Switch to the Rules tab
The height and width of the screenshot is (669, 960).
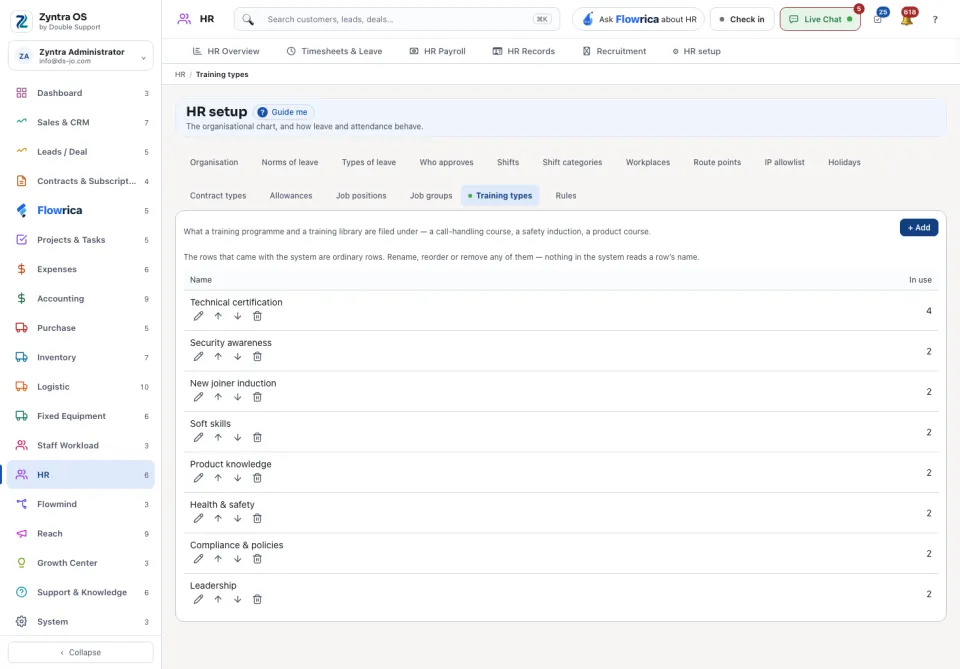pyautogui.click(x=566, y=196)
